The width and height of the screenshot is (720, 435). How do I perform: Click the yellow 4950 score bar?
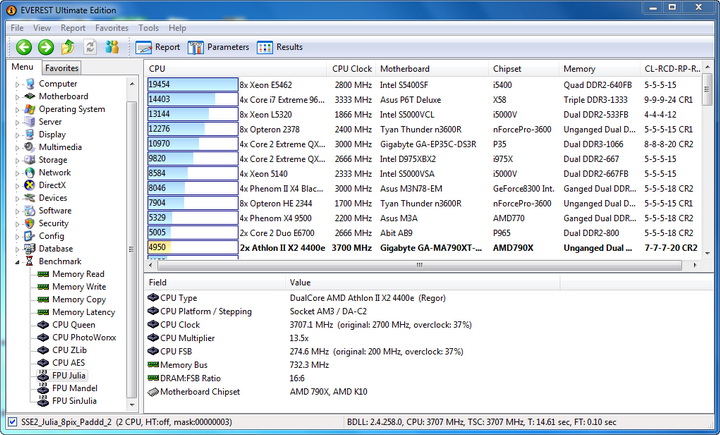pyautogui.click(x=192, y=247)
